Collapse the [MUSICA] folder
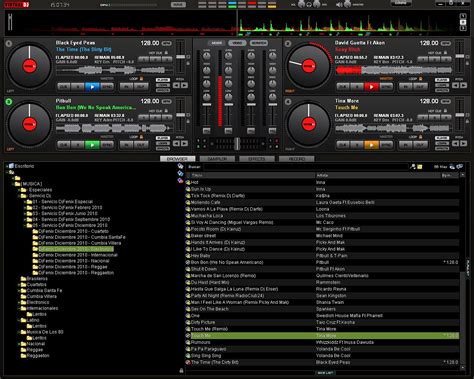This screenshot has width=474, height=379. pos(13,184)
